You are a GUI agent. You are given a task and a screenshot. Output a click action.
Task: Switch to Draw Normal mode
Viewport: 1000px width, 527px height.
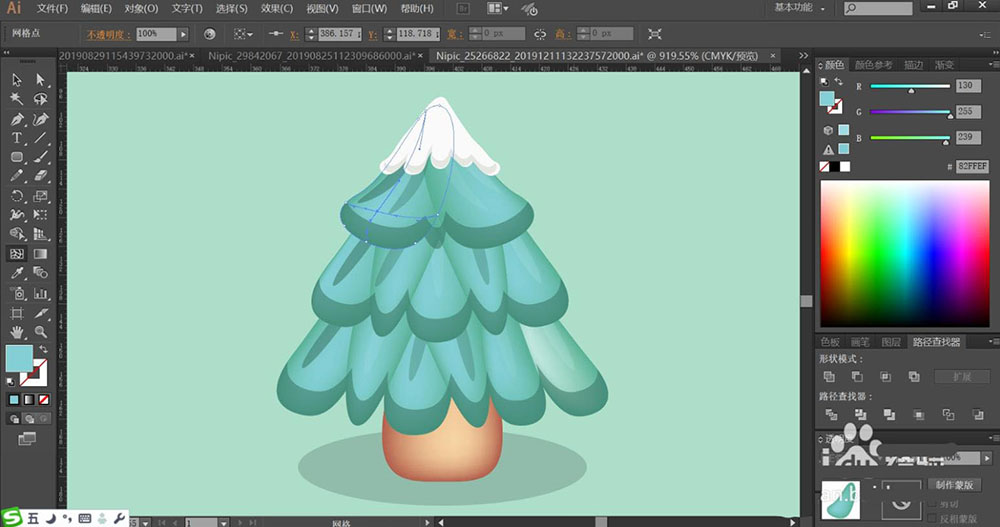14,419
